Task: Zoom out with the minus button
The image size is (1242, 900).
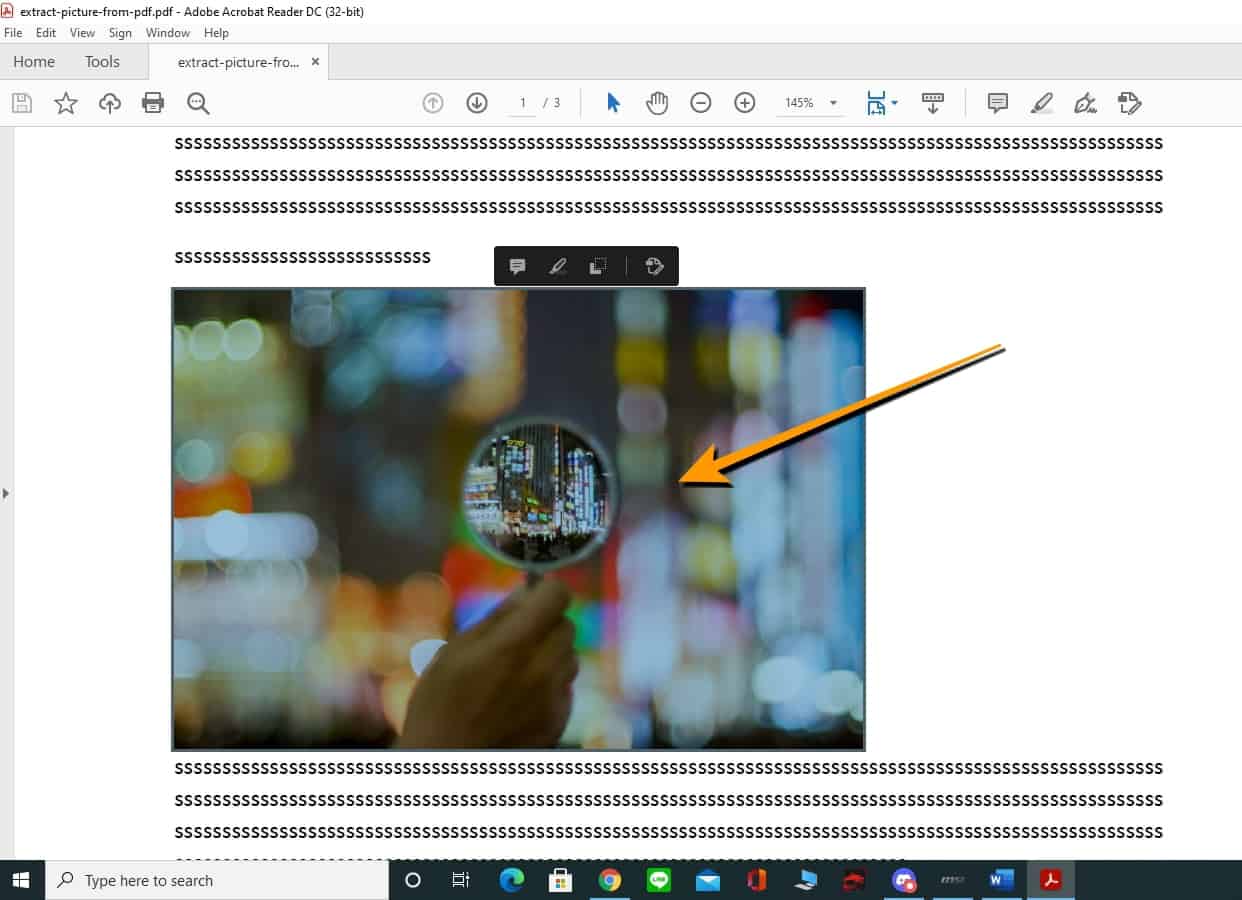Action: click(701, 103)
